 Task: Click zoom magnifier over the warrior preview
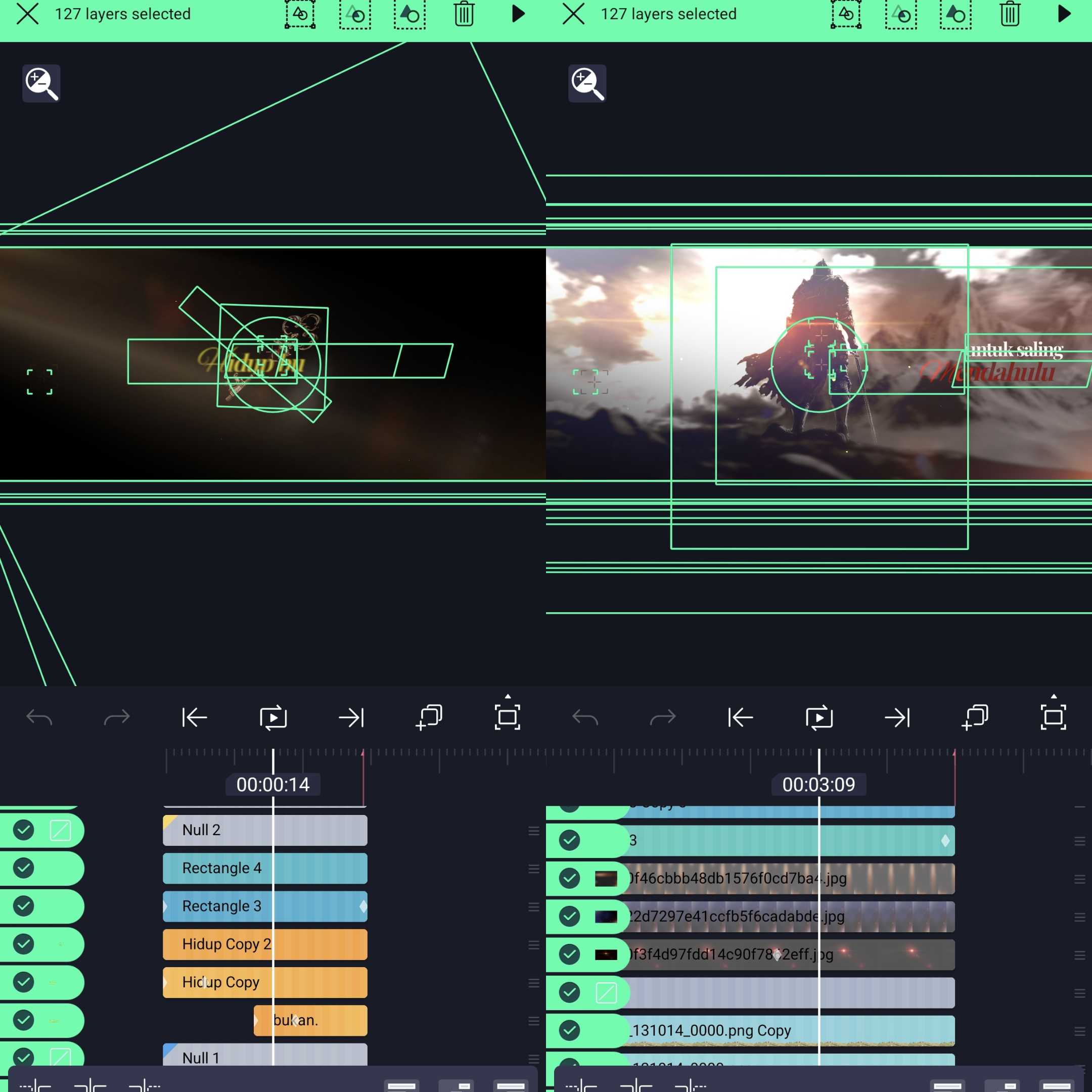[x=587, y=83]
